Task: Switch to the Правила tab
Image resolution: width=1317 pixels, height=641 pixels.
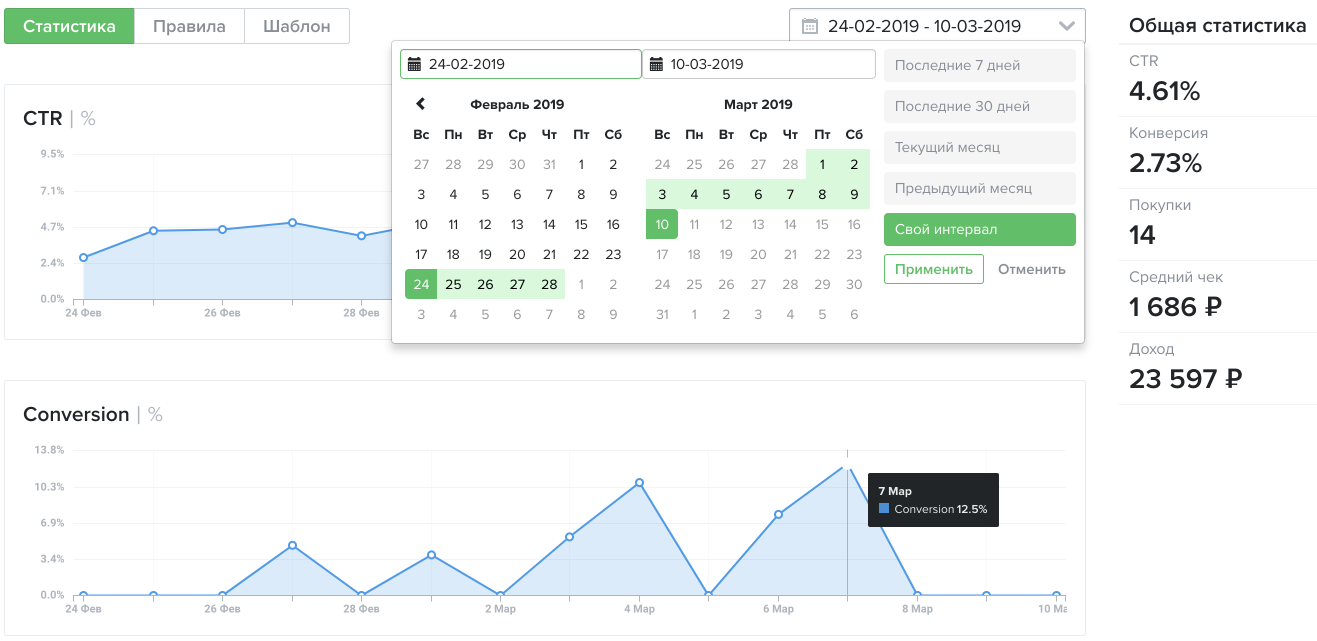Action: tap(189, 26)
